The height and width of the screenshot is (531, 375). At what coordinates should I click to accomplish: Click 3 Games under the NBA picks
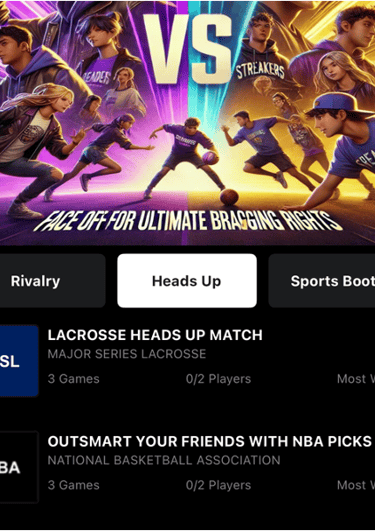74,485
